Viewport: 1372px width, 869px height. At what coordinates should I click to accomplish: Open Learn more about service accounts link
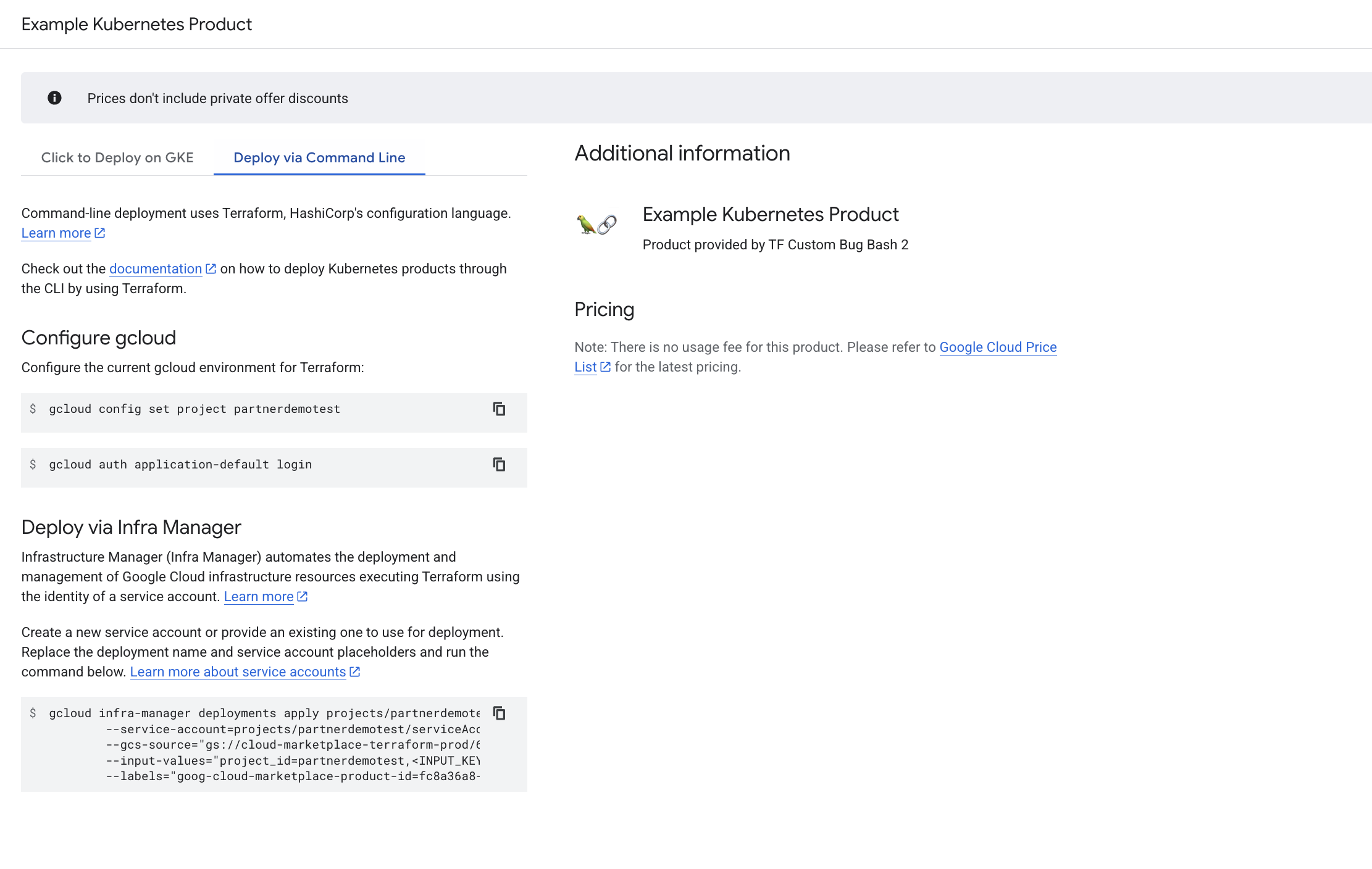click(238, 671)
